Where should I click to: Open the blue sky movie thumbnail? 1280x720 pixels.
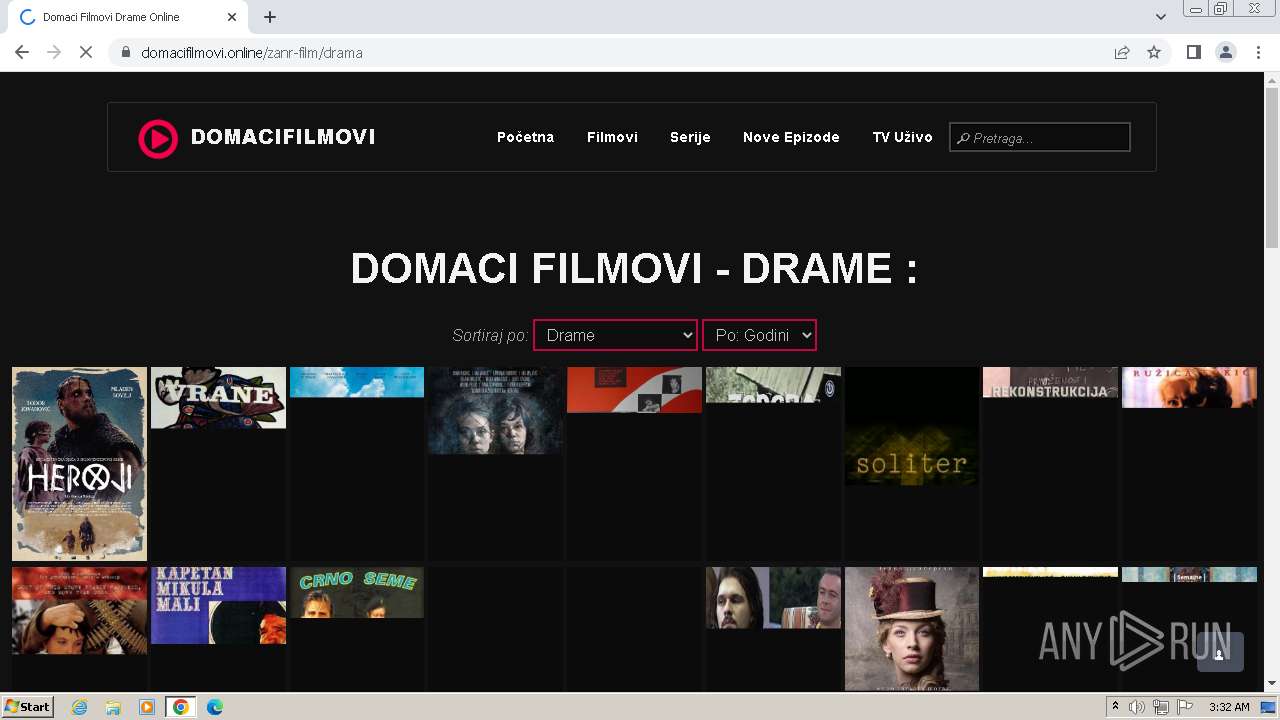point(357,382)
